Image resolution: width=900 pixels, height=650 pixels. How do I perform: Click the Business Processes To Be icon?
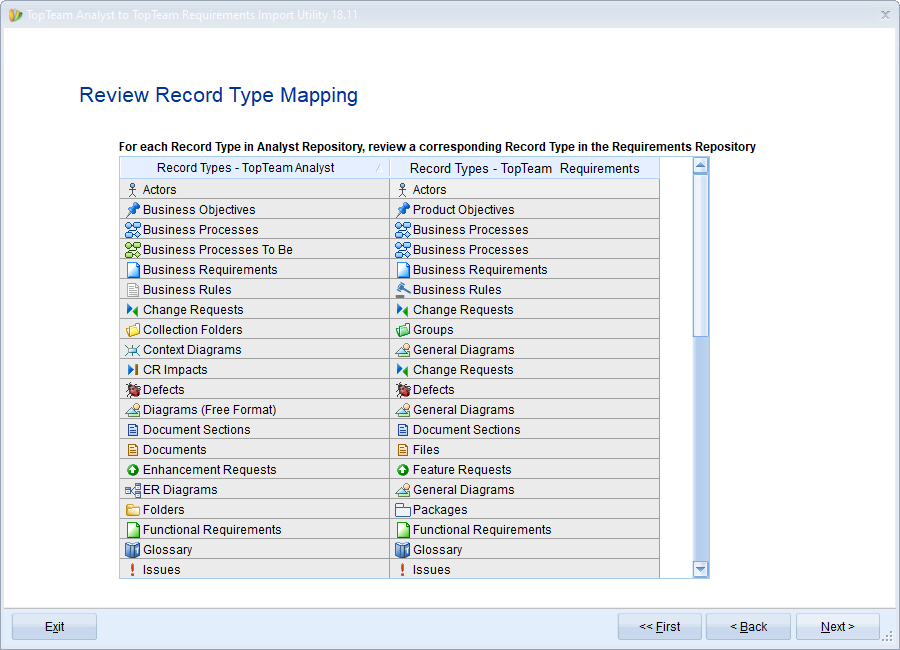pyautogui.click(x=133, y=250)
